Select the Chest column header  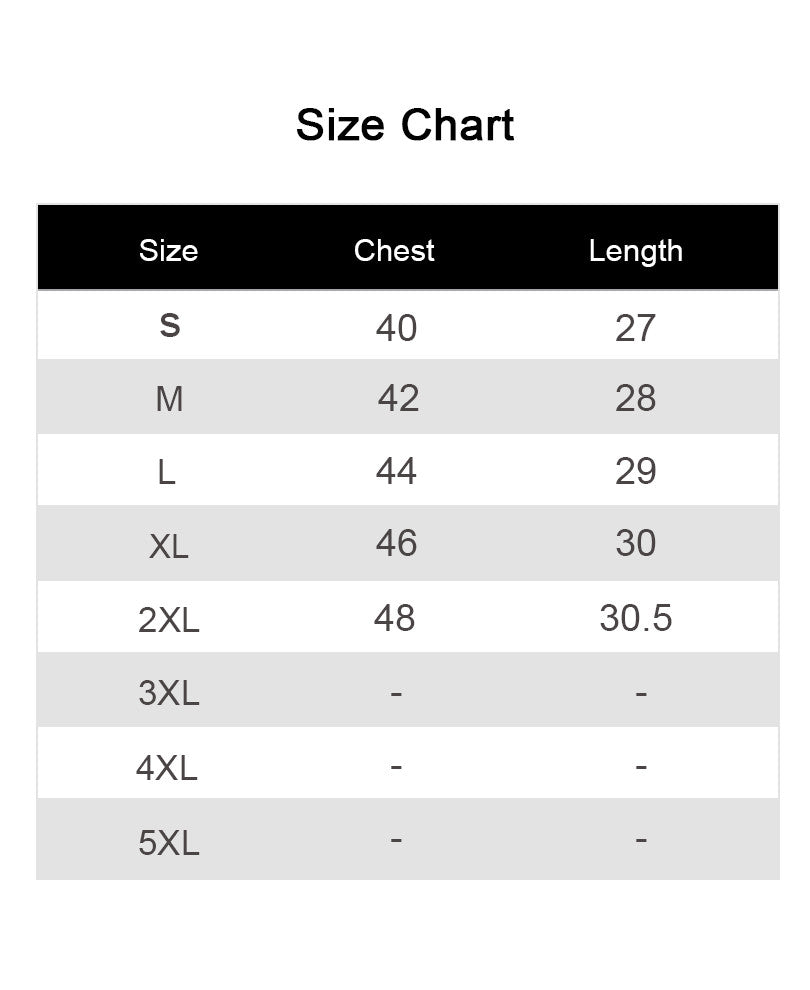click(394, 251)
